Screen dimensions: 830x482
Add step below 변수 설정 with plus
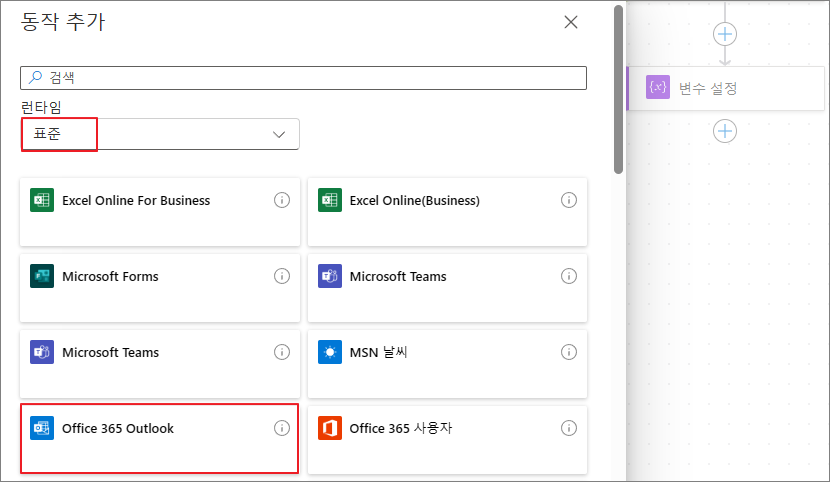pyautogui.click(x=725, y=131)
